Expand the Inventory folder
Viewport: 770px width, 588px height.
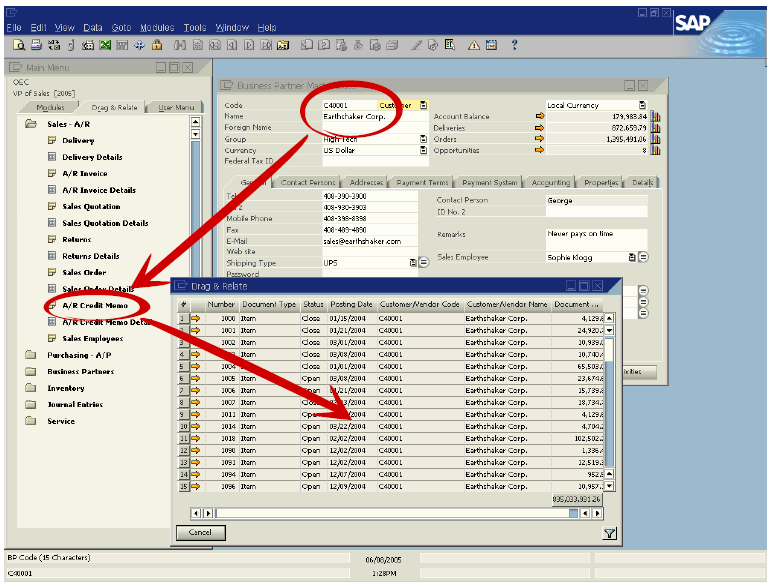pyautogui.click(x=31, y=388)
